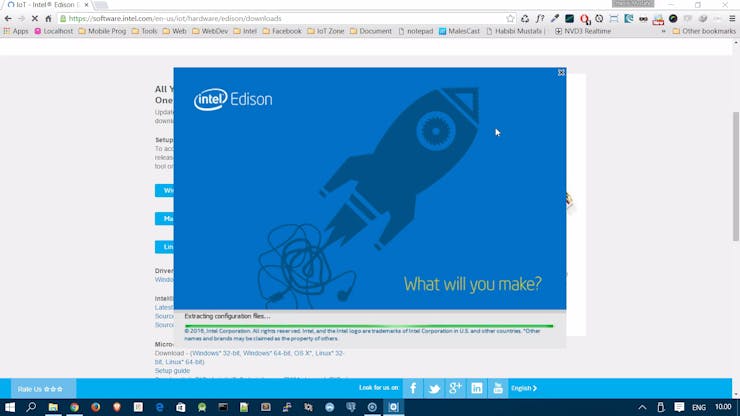Click the Intel Edison logo
Image resolution: width=740 pixels, height=416 pixels.
tap(233, 99)
